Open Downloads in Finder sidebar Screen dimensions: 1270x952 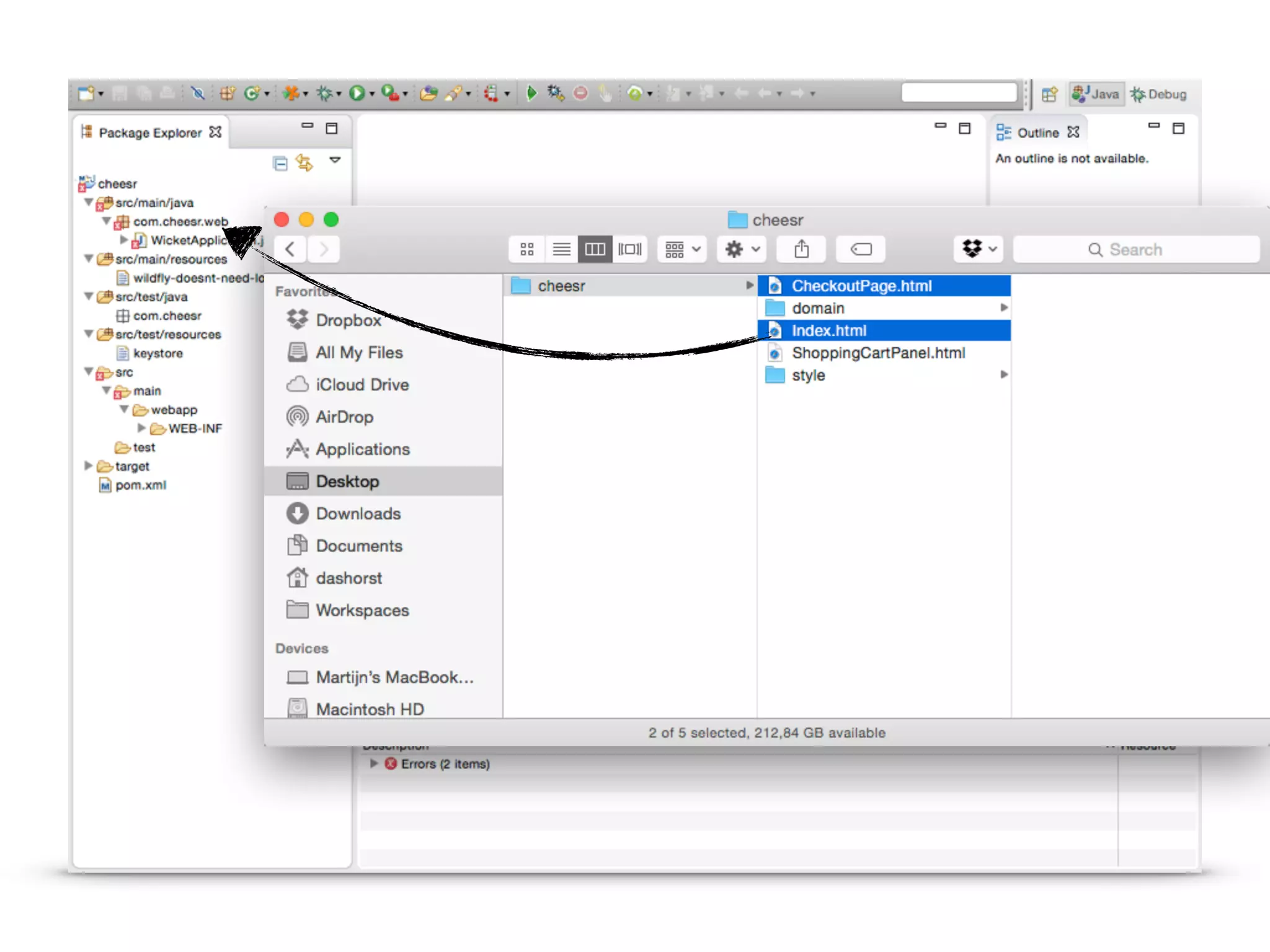coord(358,513)
